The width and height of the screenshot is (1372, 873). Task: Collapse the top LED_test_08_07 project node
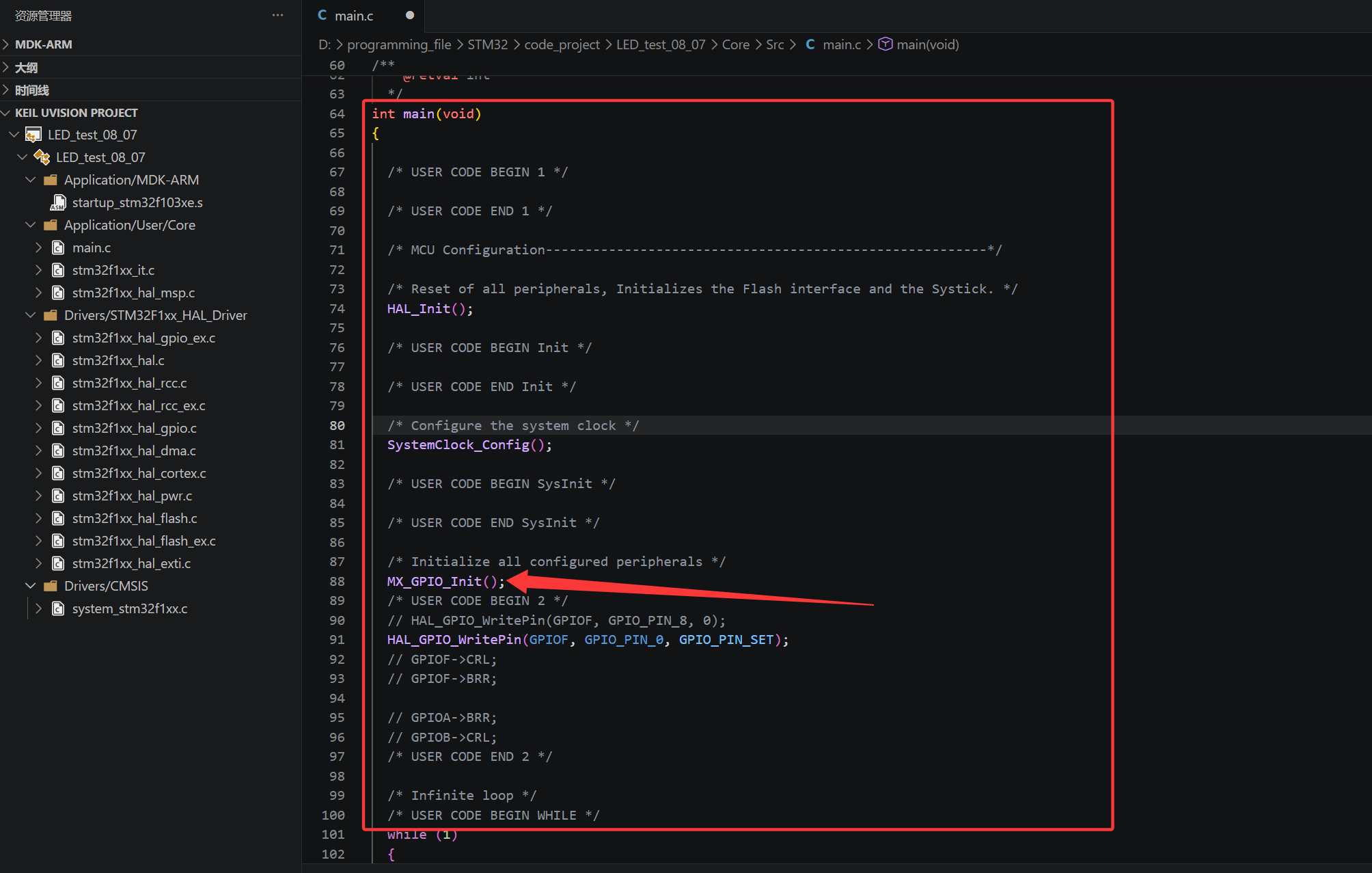(x=14, y=135)
